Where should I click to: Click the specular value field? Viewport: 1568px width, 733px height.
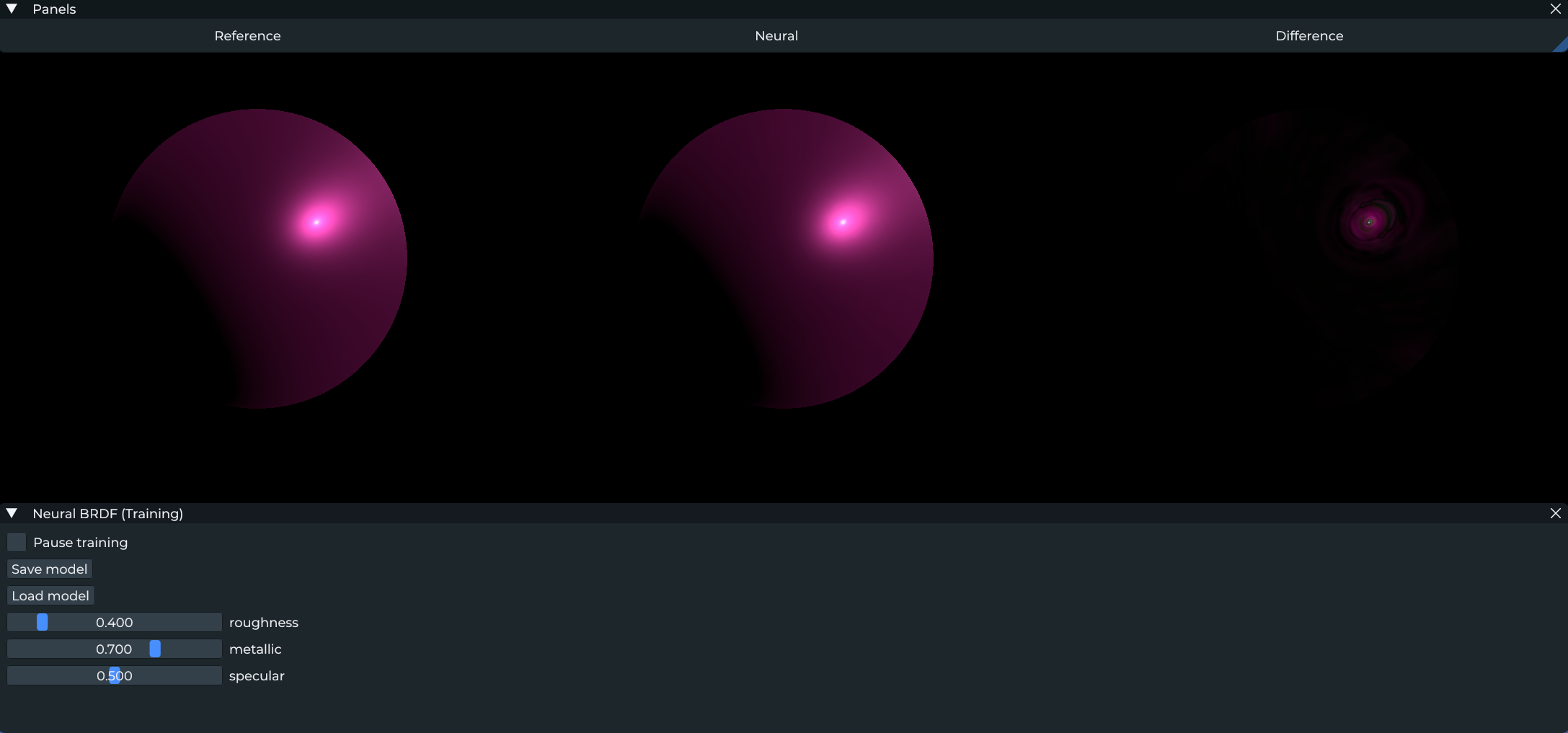click(114, 675)
